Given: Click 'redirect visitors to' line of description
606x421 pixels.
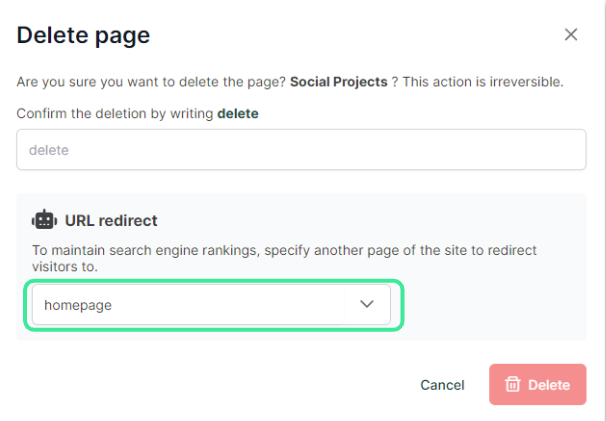Looking at the screenshot, I should click(x=70, y=267).
